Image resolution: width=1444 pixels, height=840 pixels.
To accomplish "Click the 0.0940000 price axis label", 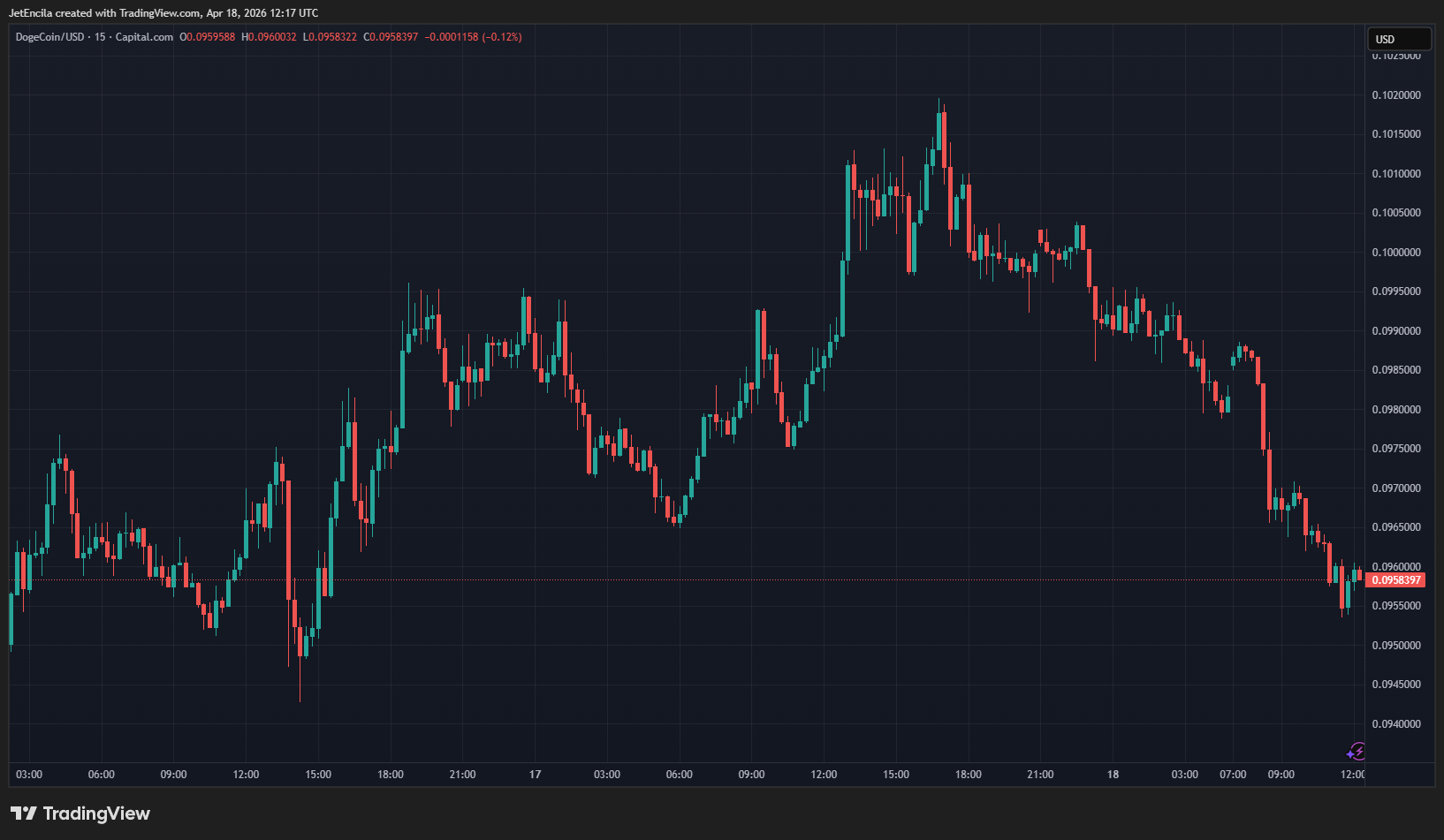I will [x=1396, y=724].
